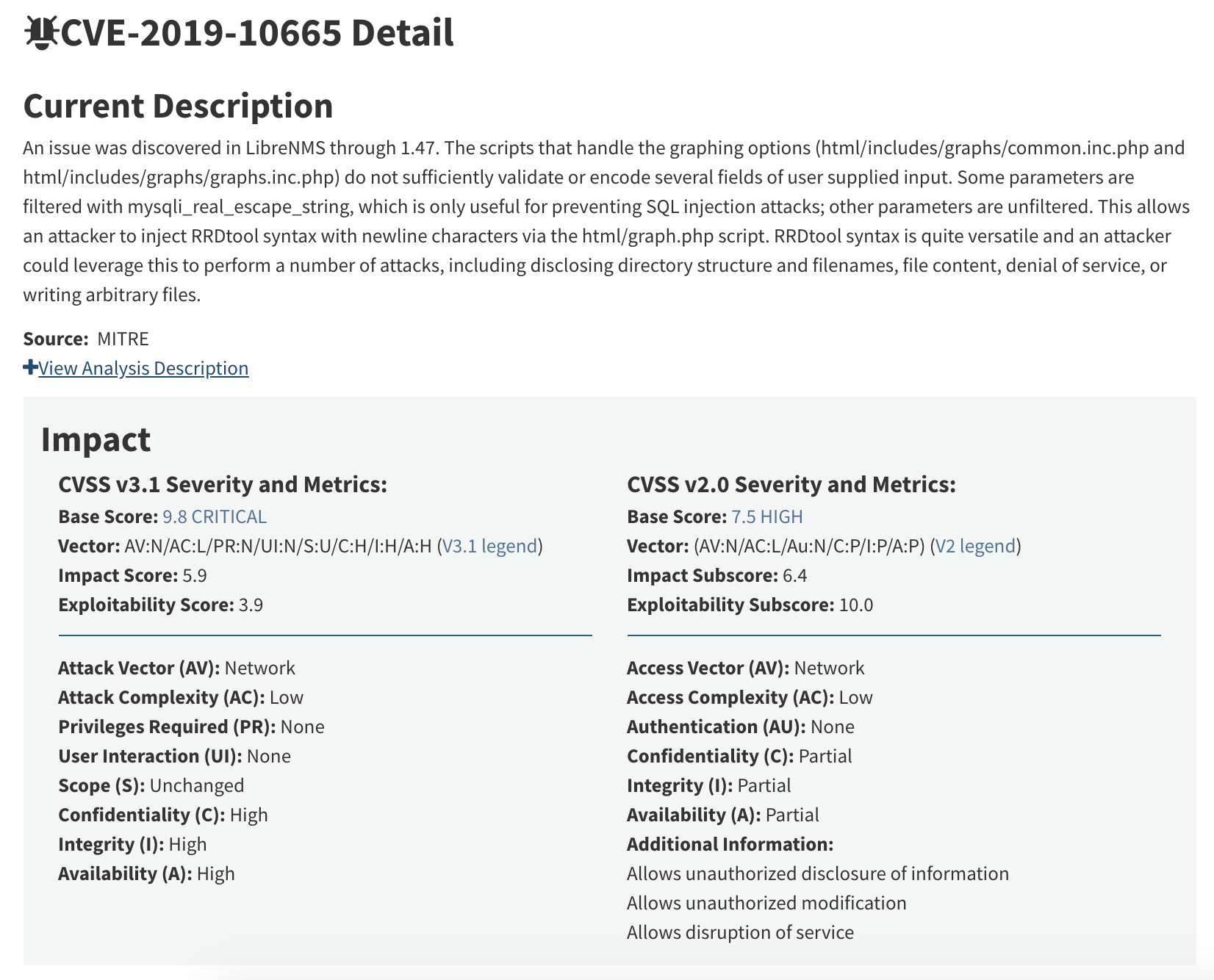Viewport: 1214px width, 980px height.
Task: Click the MITRE source label
Action: click(124, 338)
